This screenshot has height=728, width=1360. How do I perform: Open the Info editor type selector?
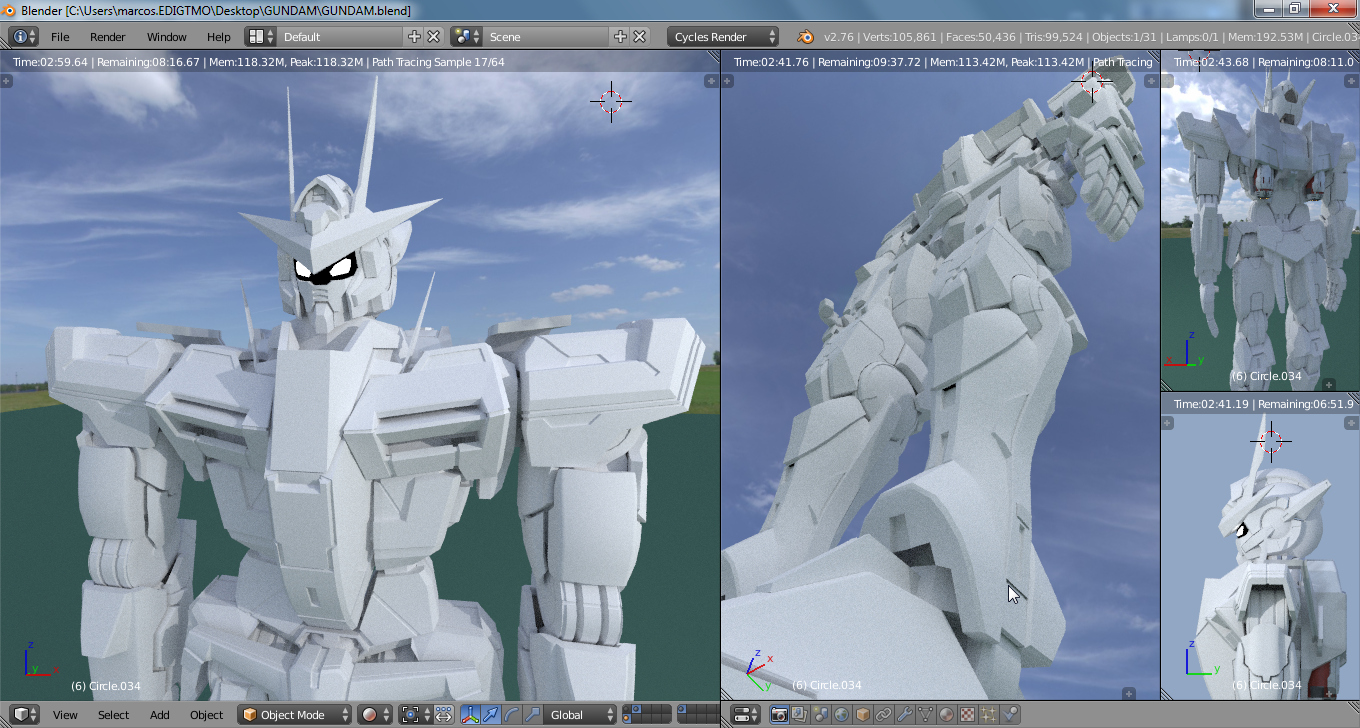(24, 37)
